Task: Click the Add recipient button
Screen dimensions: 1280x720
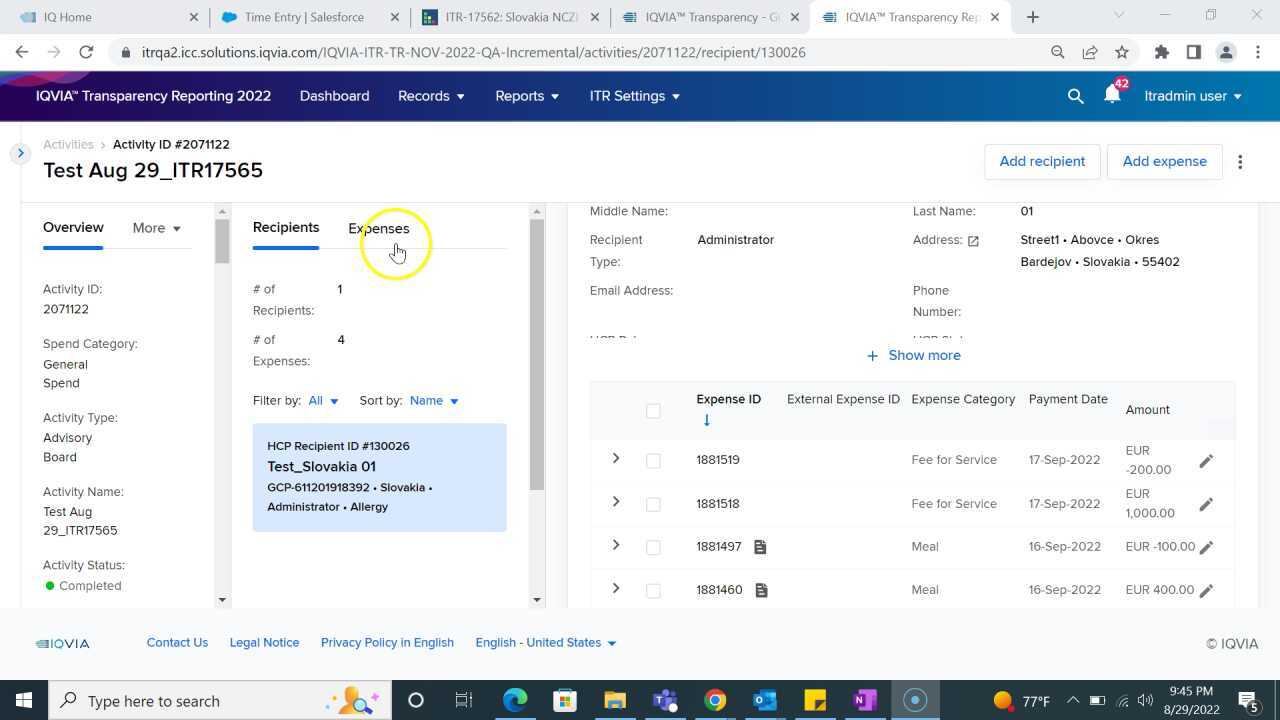Action: click(1042, 162)
